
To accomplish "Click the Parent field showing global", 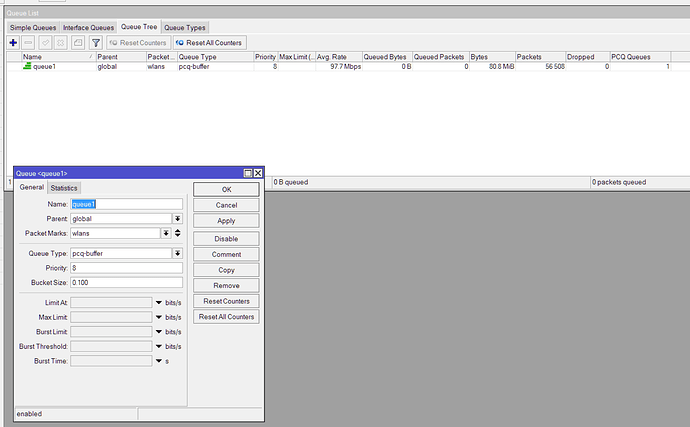I will tap(121, 219).
